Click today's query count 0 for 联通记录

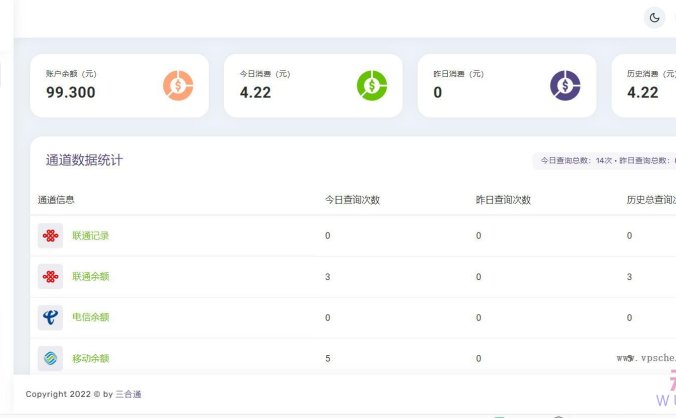point(328,236)
